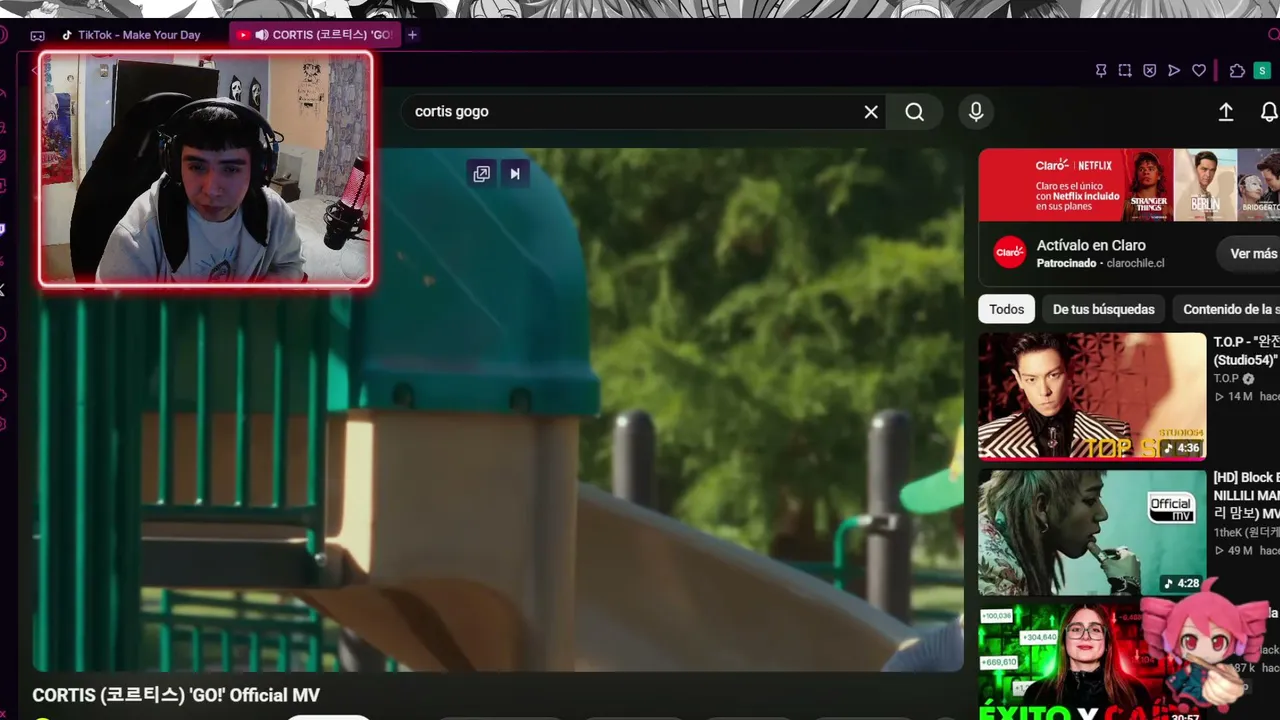1280x720 pixels.
Task: Switch to the TikTok - Make Your Day tab
Action: [x=131, y=35]
